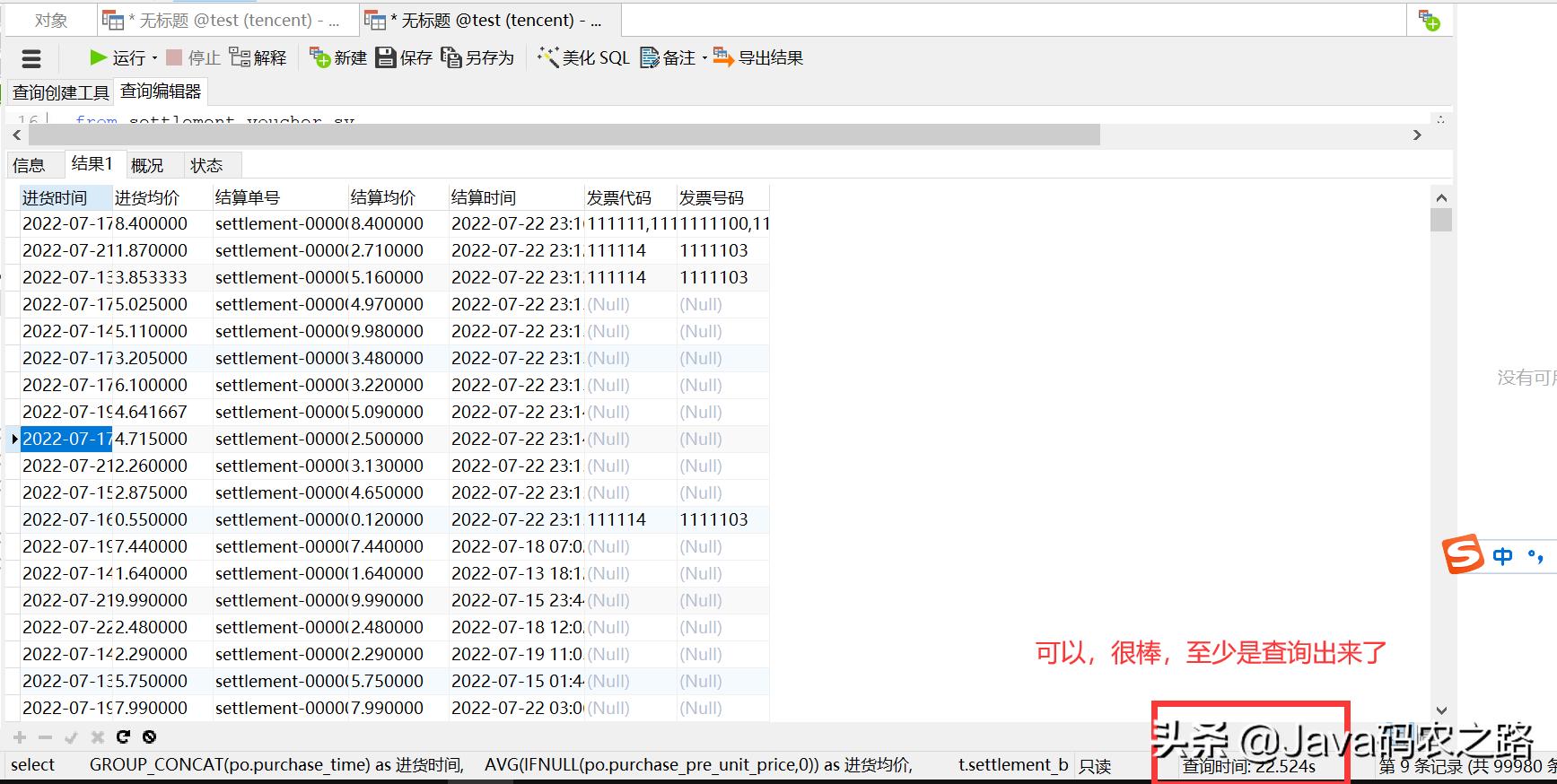Create a new query with 新建
This screenshot has height=784, width=1557.
[337, 57]
